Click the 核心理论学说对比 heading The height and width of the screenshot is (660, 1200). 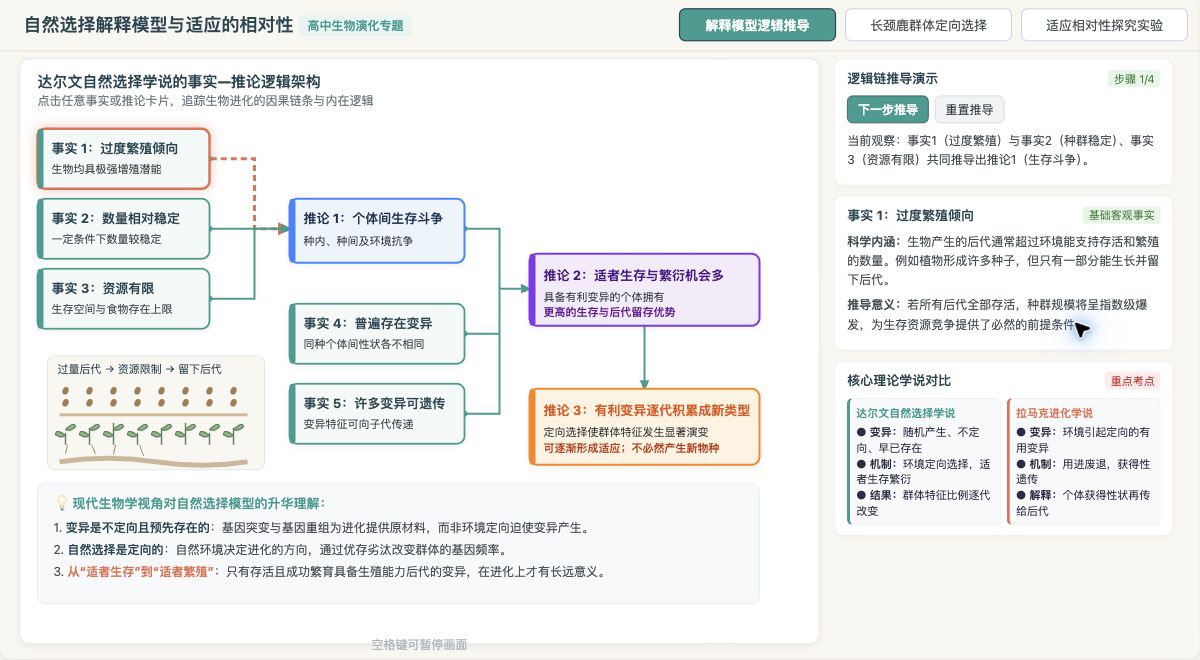899,380
